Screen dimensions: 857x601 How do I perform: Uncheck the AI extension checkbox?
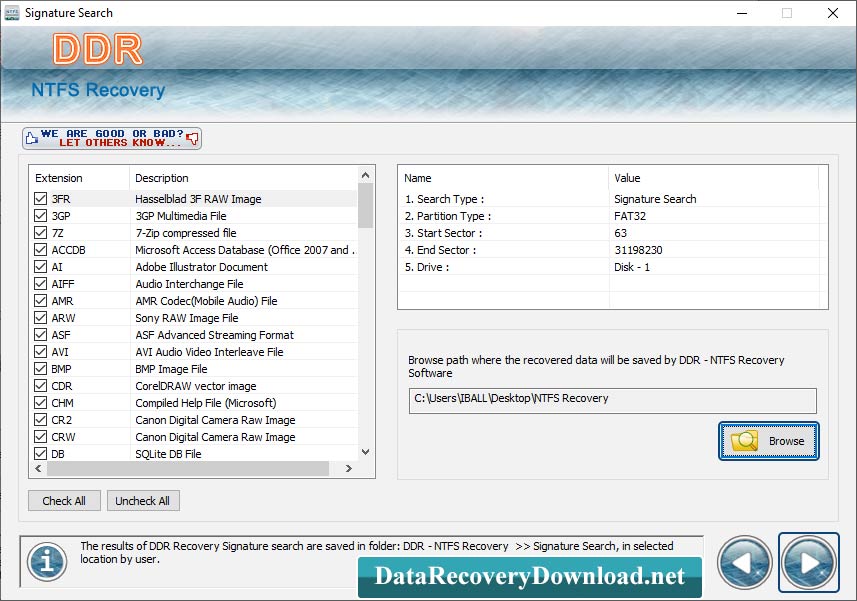(40, 267)
